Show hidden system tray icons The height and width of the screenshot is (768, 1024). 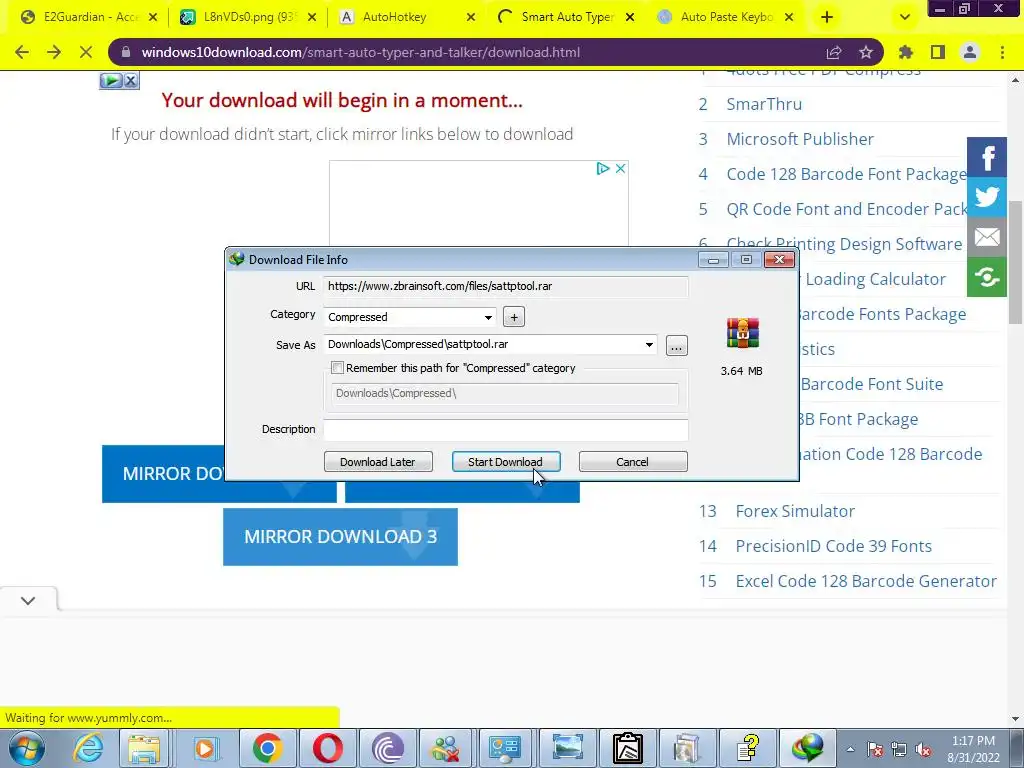pos(850,749)
